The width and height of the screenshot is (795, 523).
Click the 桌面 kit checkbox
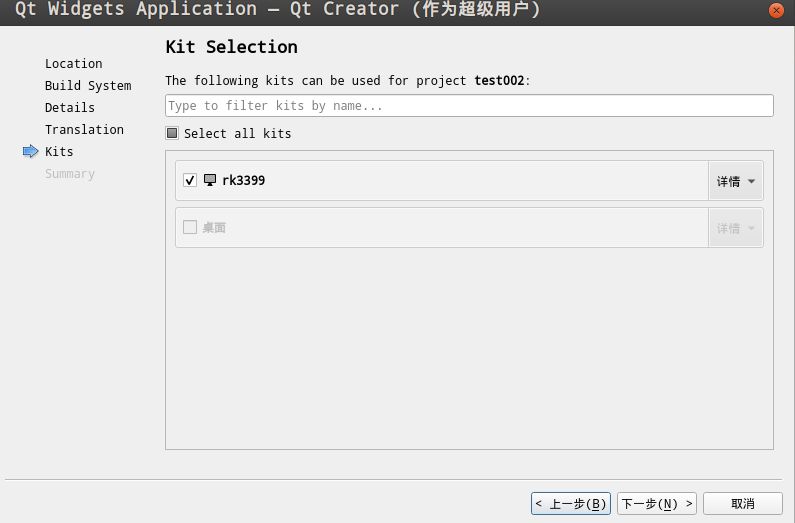pyautogui.click(x=190, y=227)
